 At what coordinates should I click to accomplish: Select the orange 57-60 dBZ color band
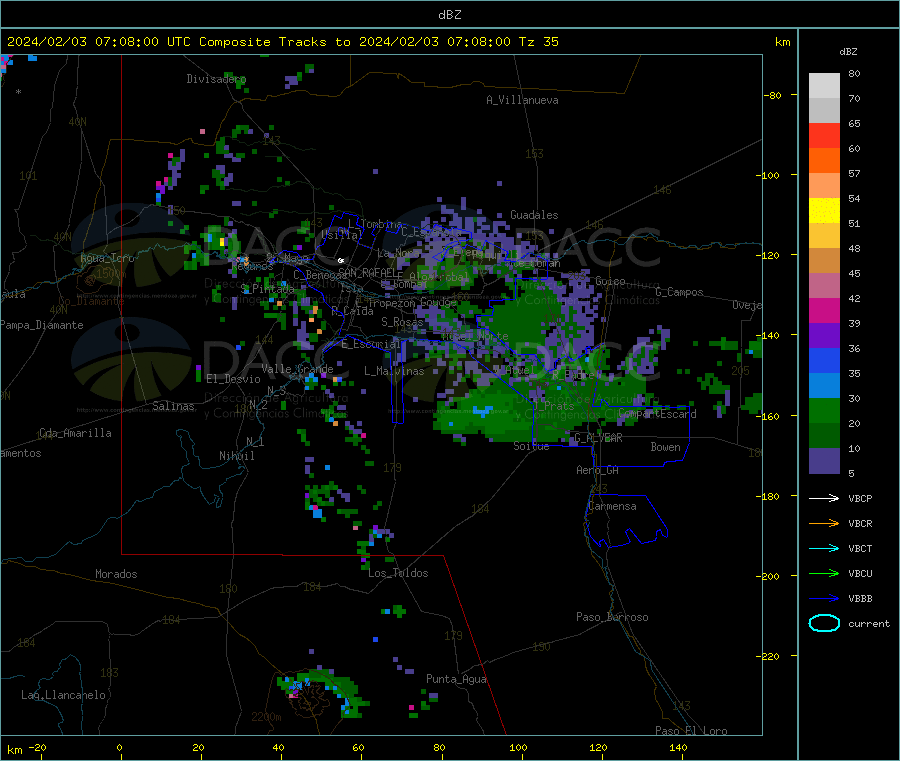pyautogui.click(x=824, y=161)
